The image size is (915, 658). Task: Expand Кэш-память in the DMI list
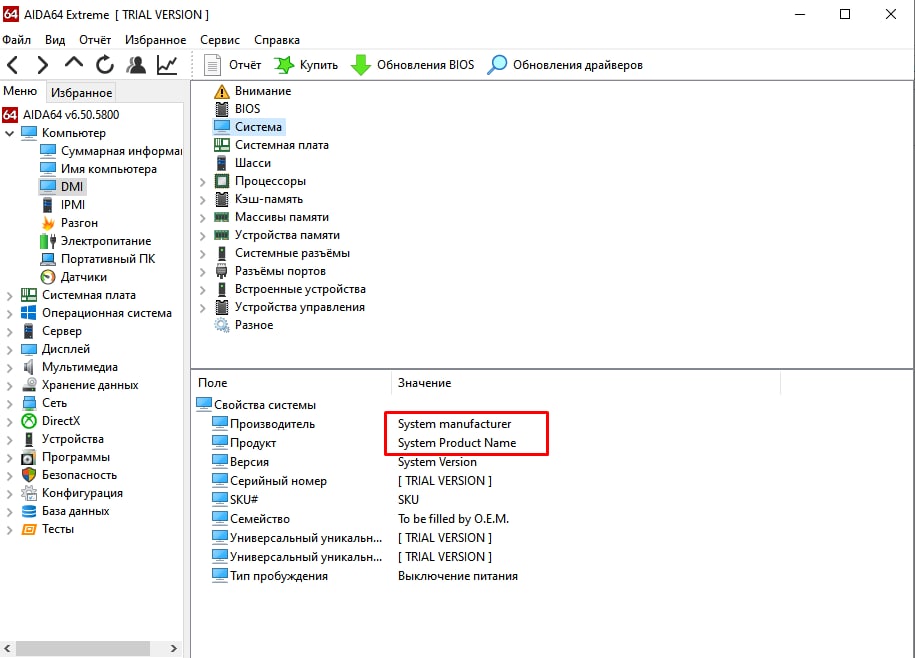coord(202,200)
